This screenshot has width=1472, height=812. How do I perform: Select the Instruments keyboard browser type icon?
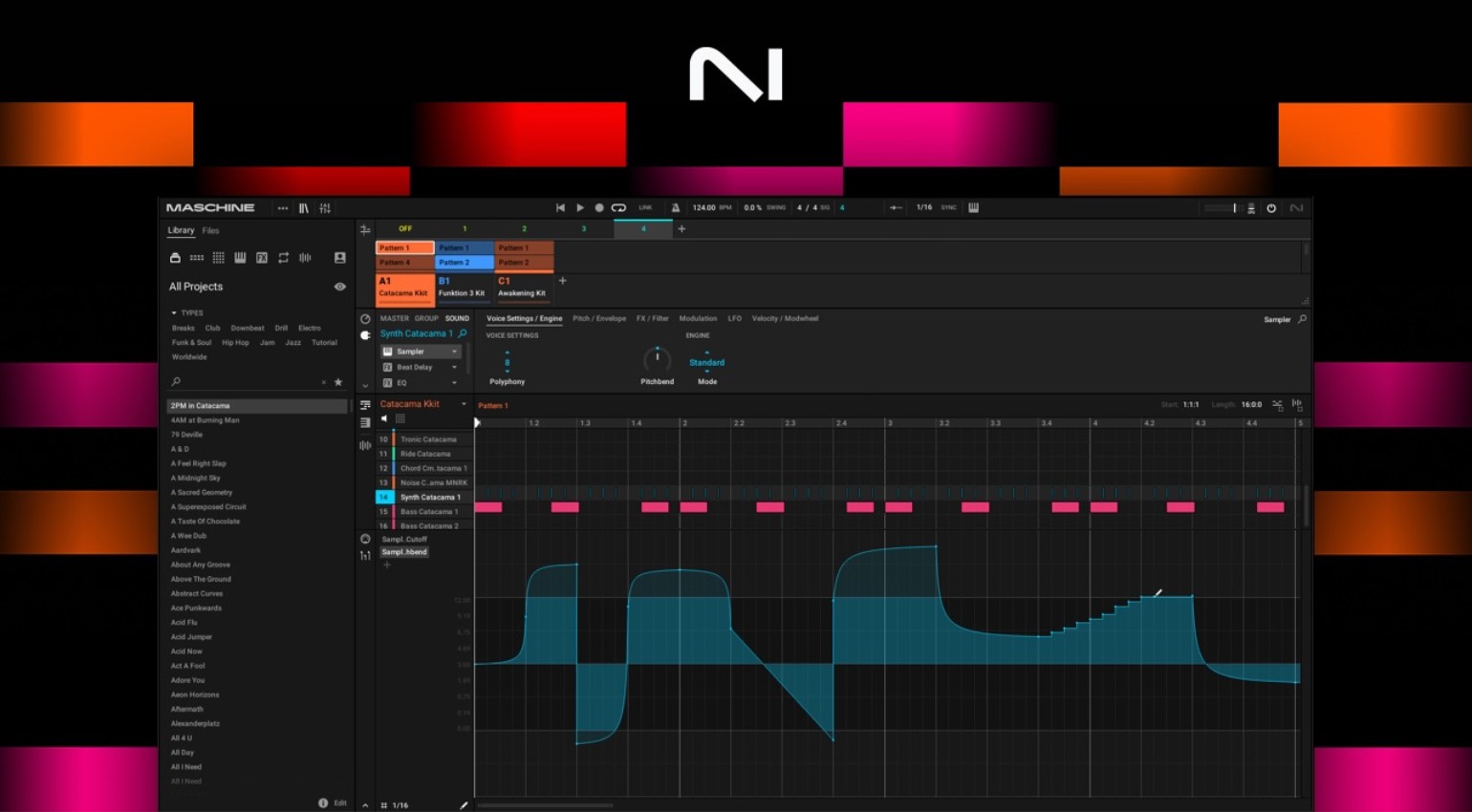(240, 258)
